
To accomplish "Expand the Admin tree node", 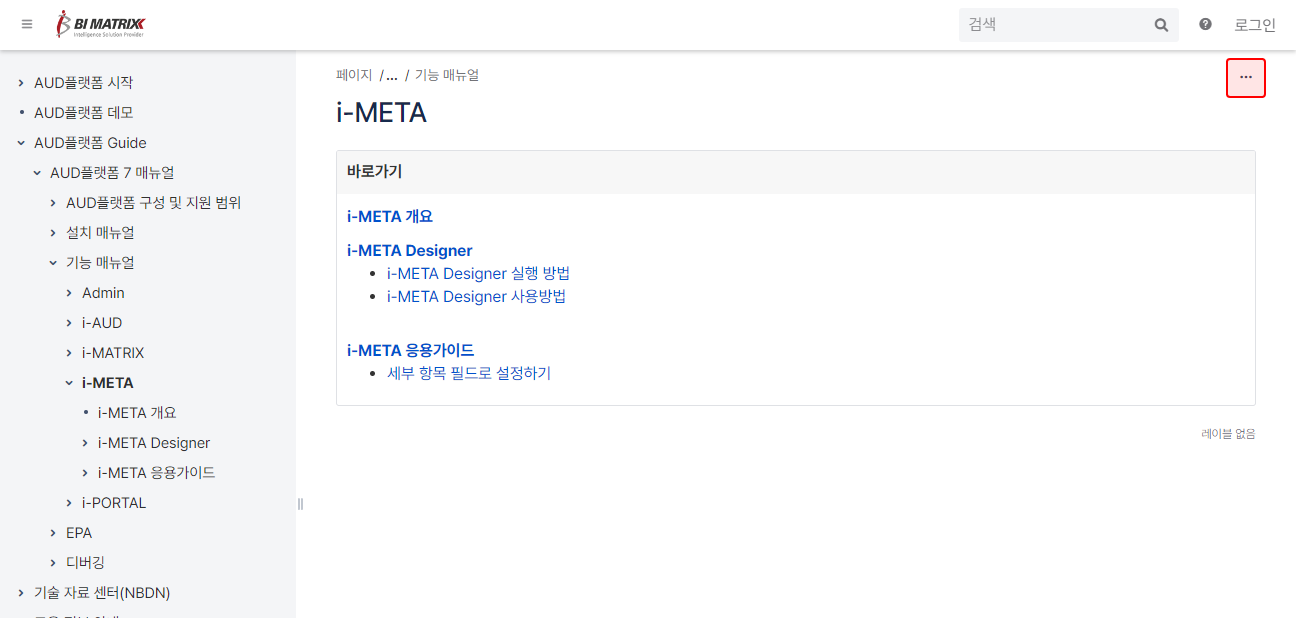I will (69, 293).
